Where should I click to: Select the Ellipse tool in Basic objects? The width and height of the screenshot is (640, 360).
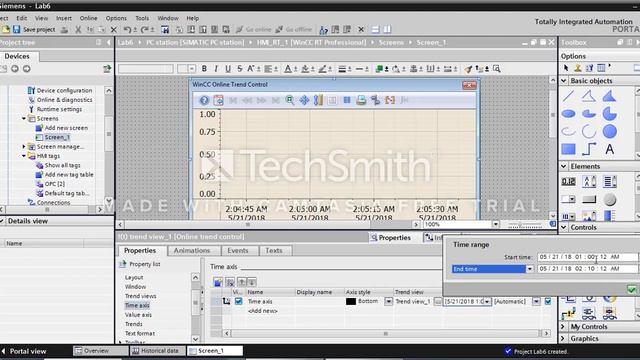tap(568, 114)
